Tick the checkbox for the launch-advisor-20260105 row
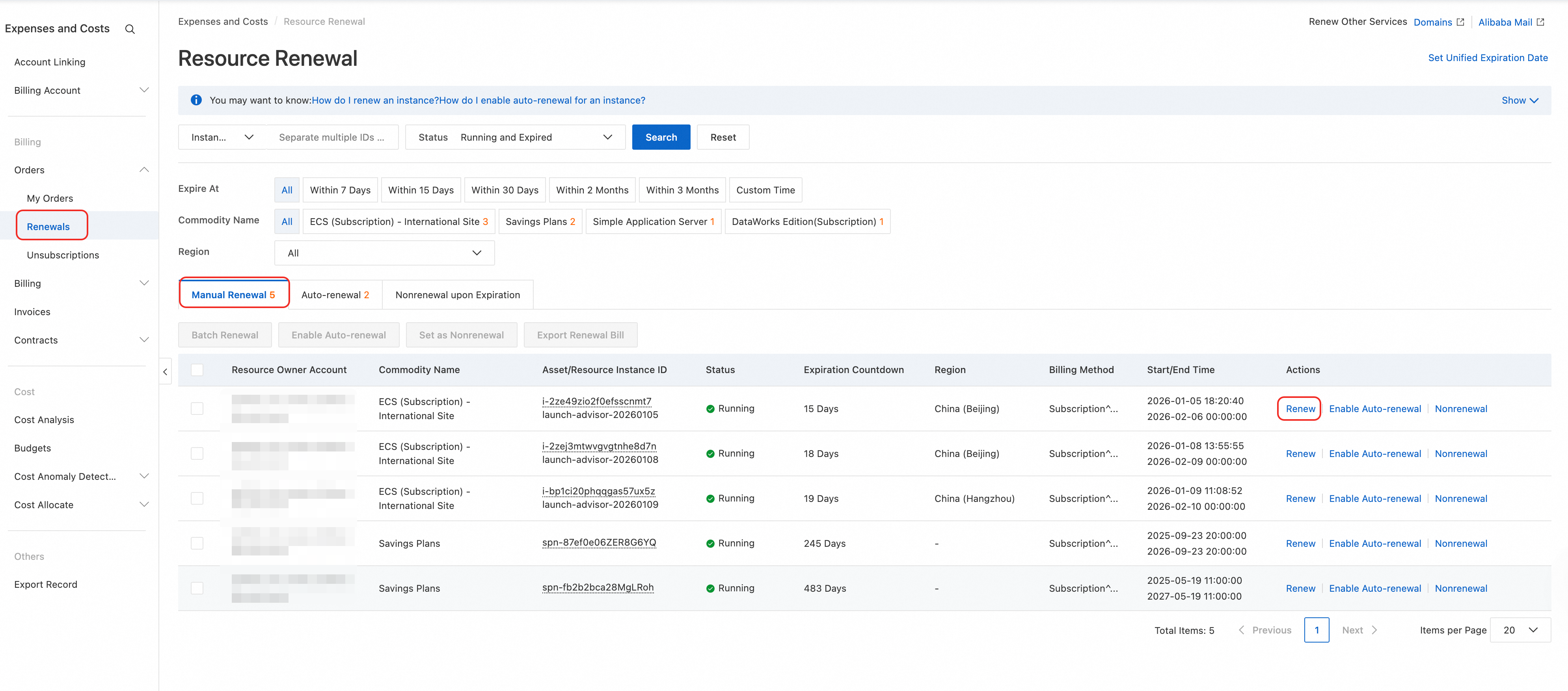This screenshot has height=691, width=1568. click(197, 409)
